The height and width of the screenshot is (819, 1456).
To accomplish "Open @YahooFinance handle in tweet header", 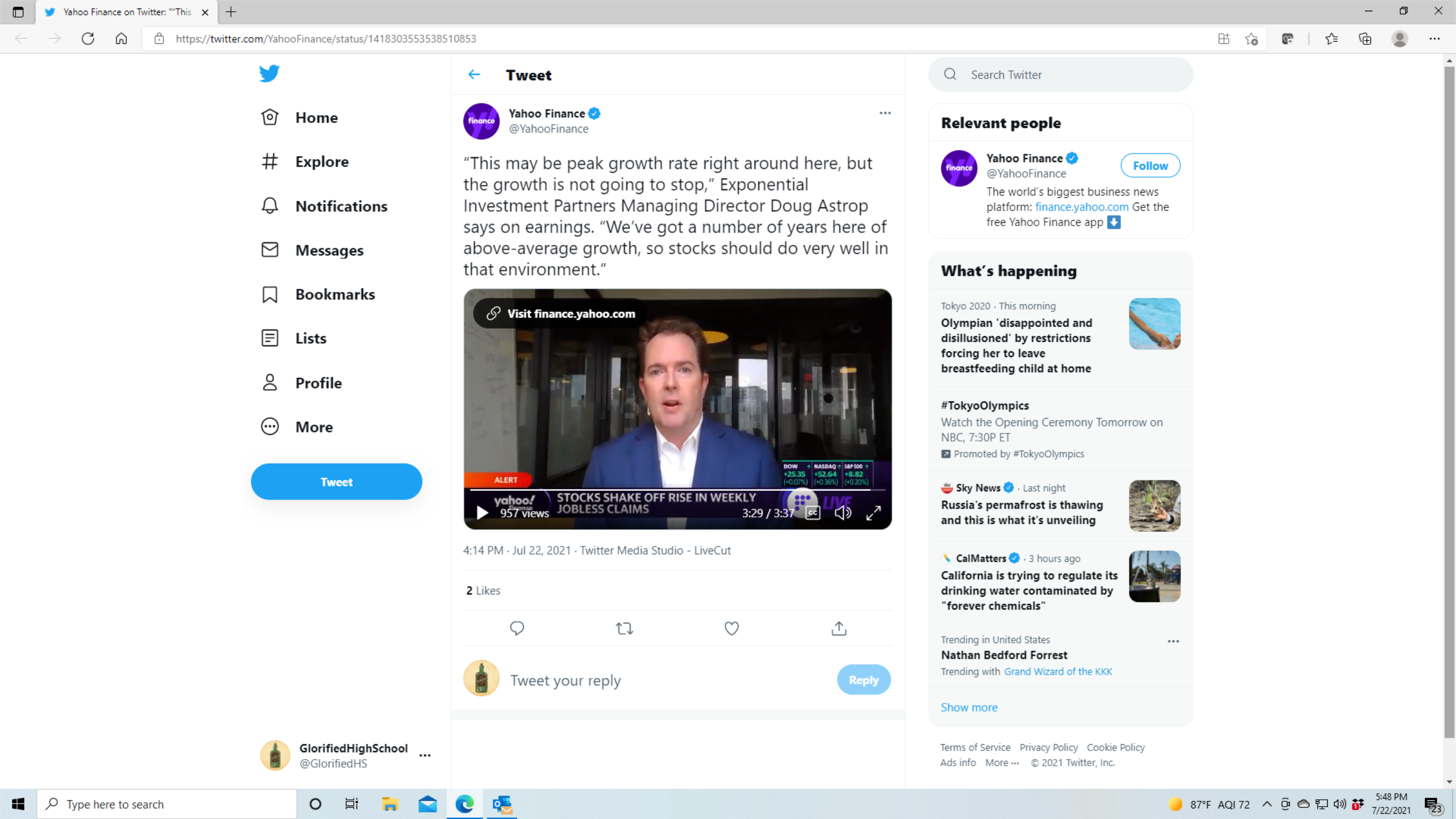I will 548,129.
